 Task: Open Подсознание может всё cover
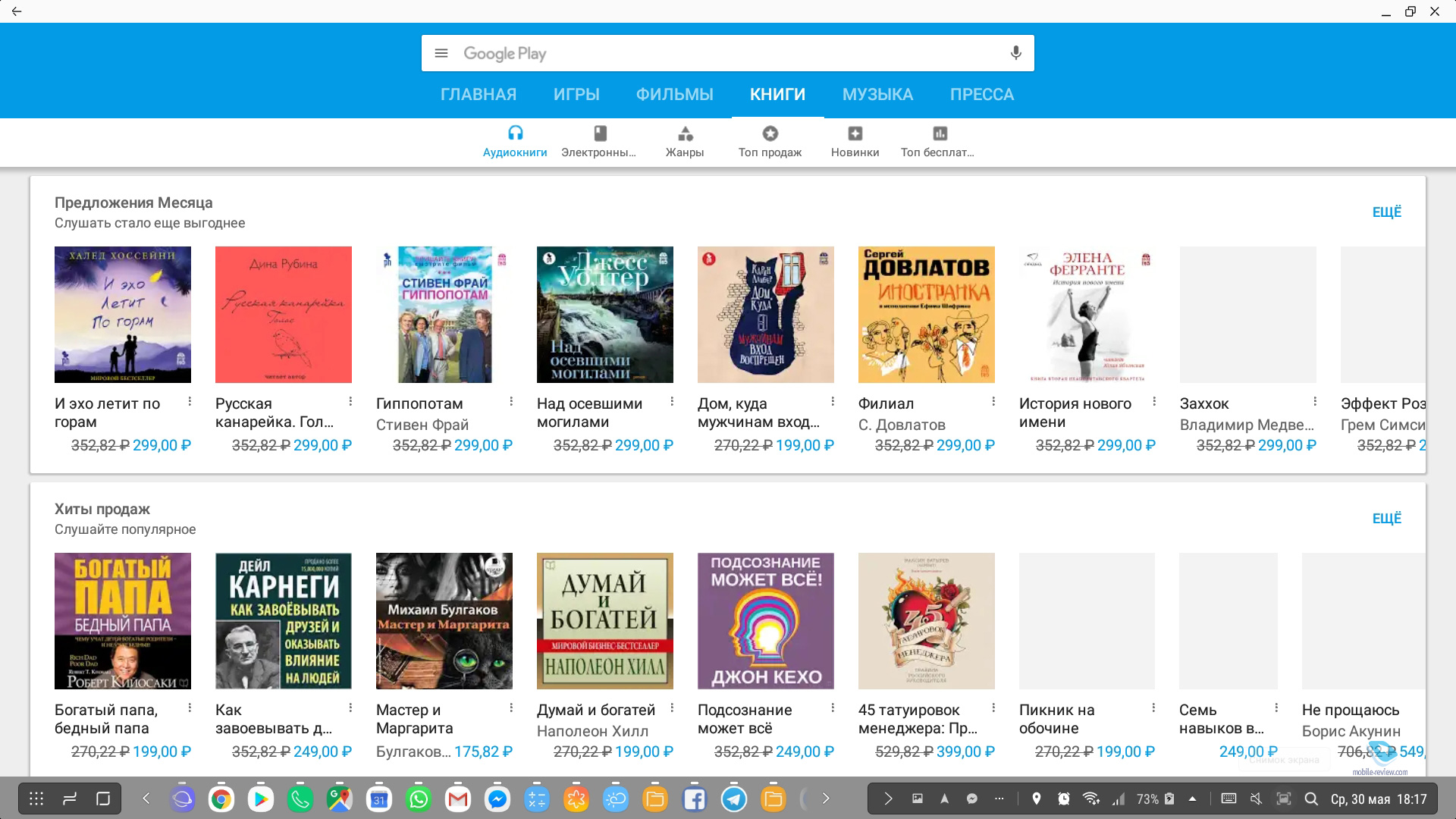coord(766,621)
